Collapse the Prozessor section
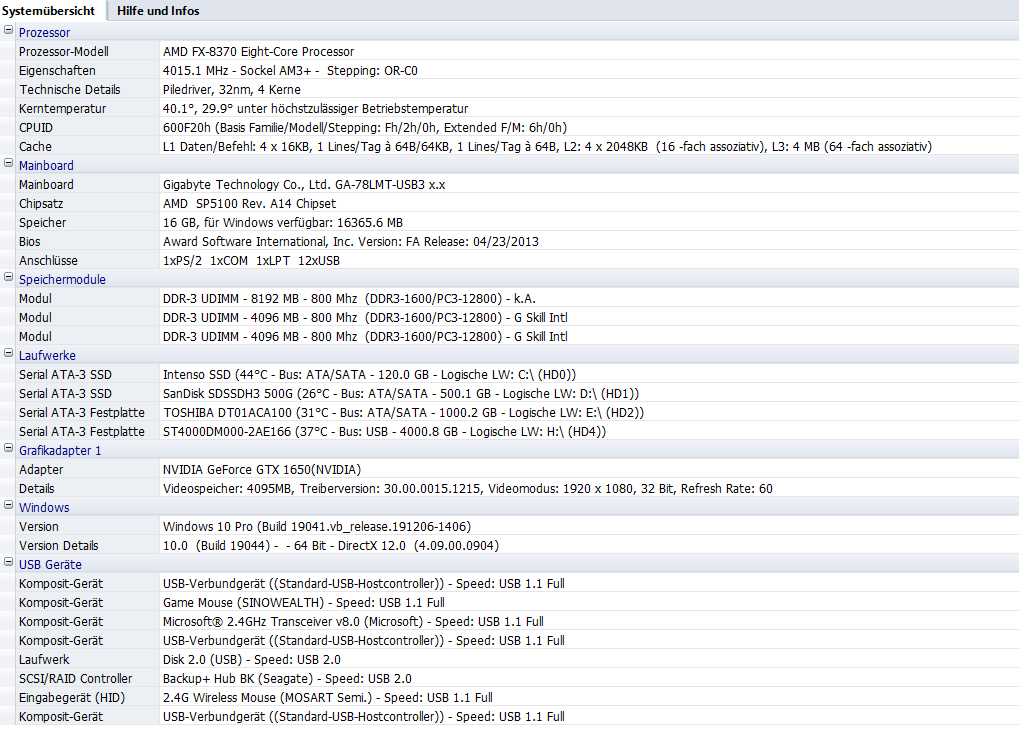This screenshot has height=732, width=1019. coord(8,30)
